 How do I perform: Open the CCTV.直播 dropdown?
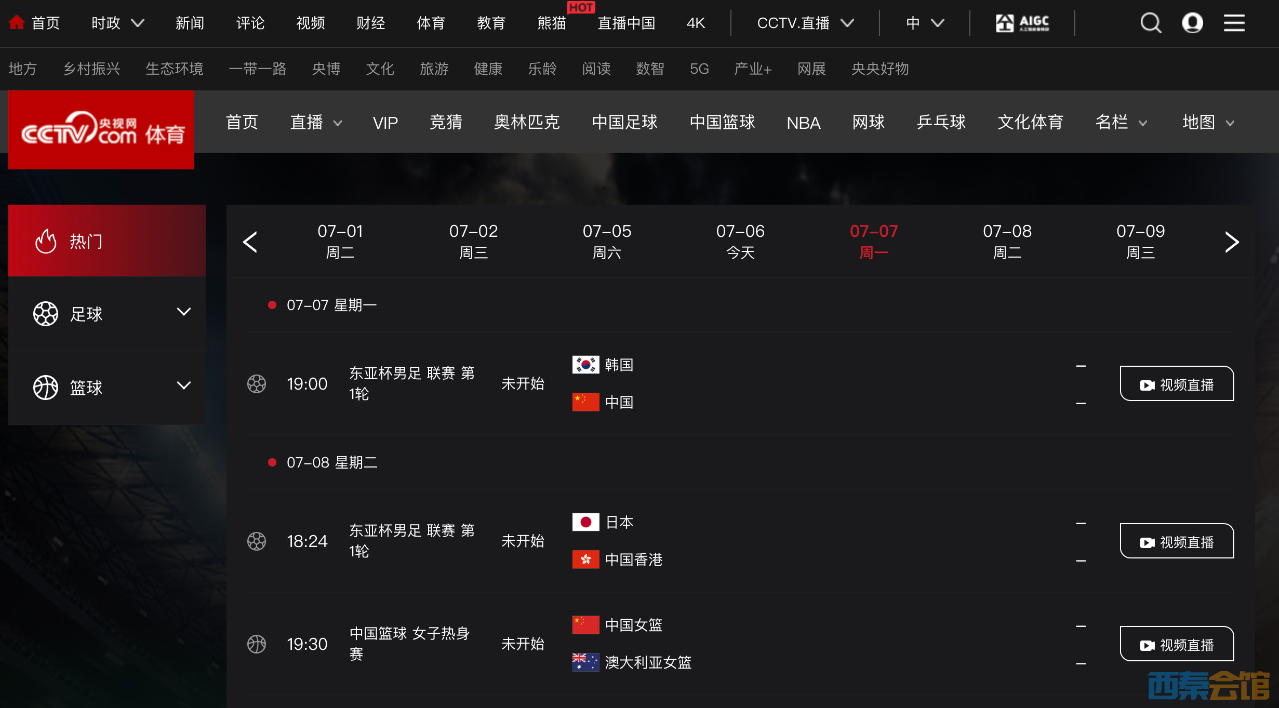(805, 23)
